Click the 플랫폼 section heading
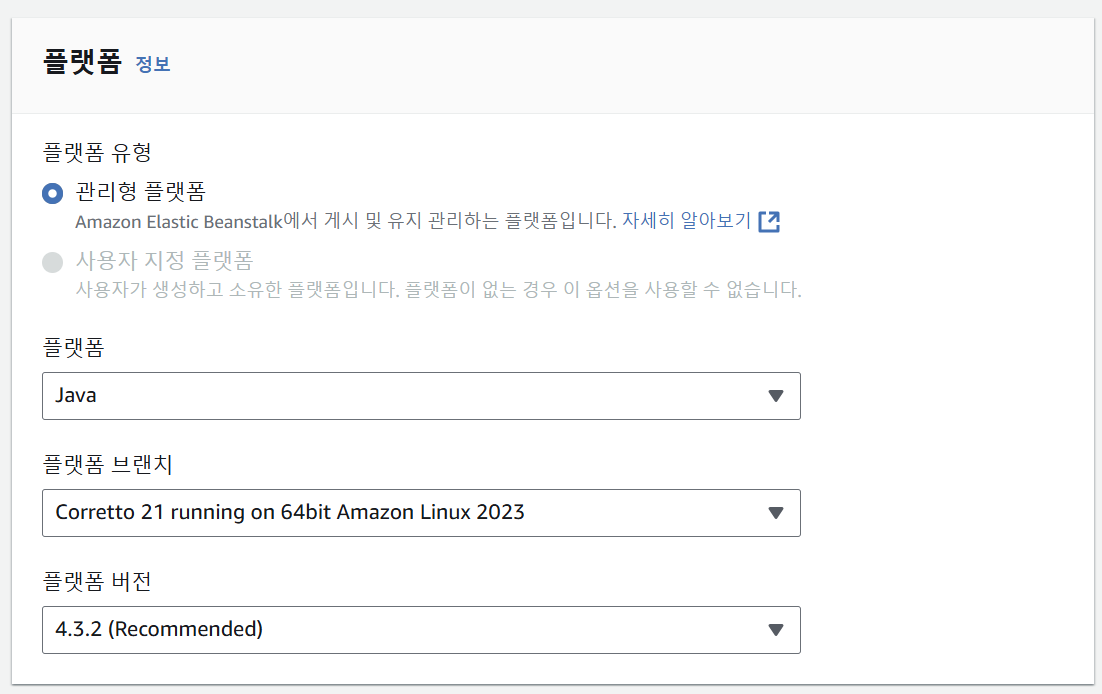 [x=82, y=62]
